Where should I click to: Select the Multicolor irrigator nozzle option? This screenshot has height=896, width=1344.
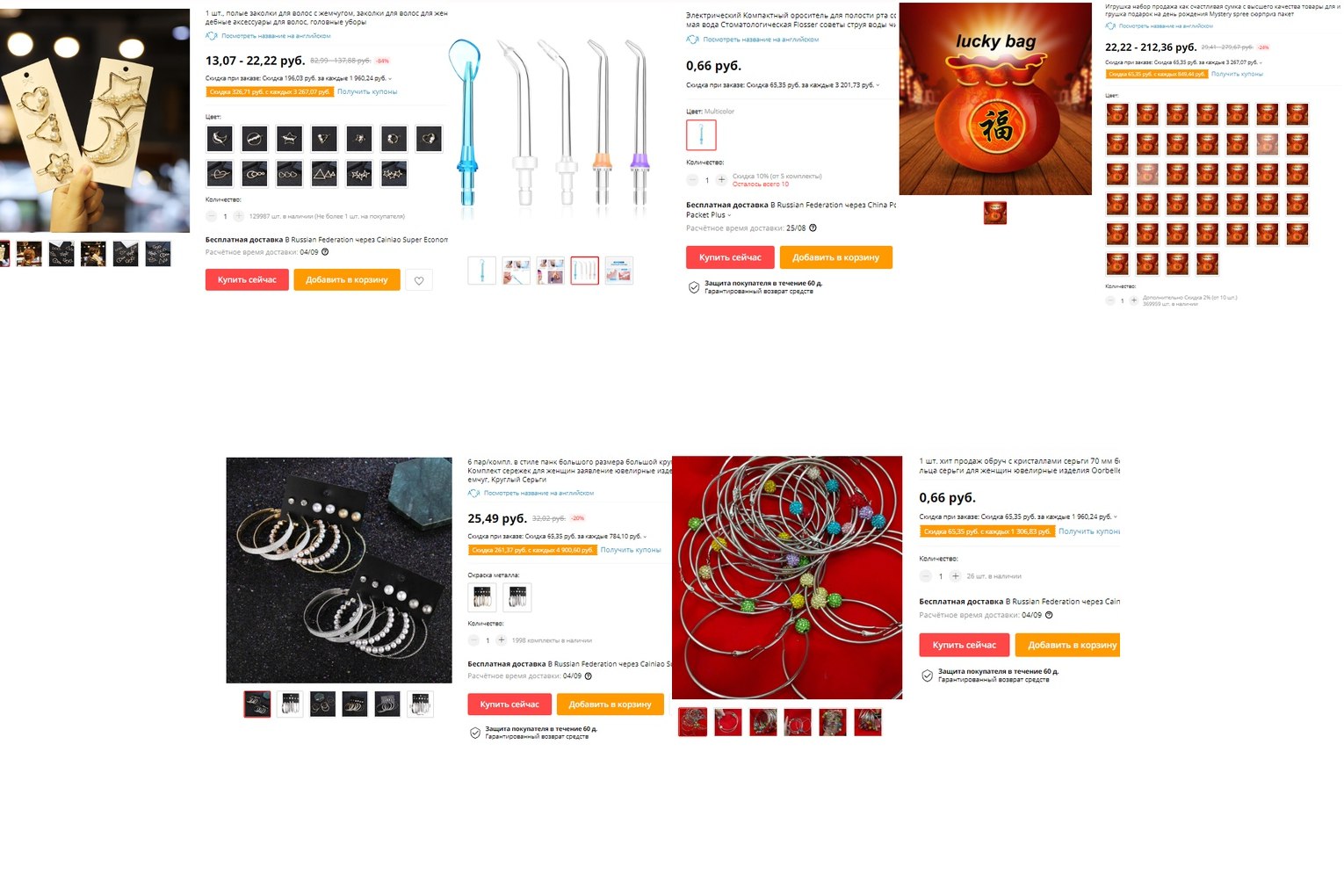[701, 135]
